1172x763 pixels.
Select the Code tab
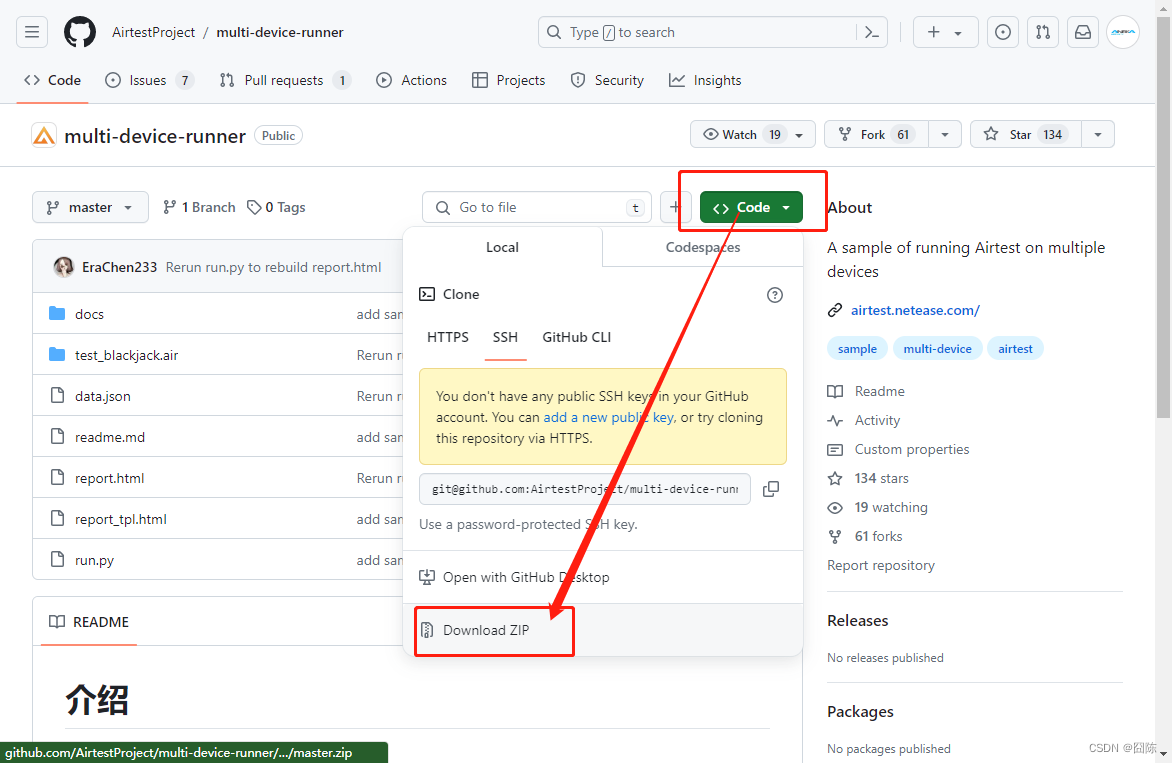pyautogui.click(x=52, y=80)
